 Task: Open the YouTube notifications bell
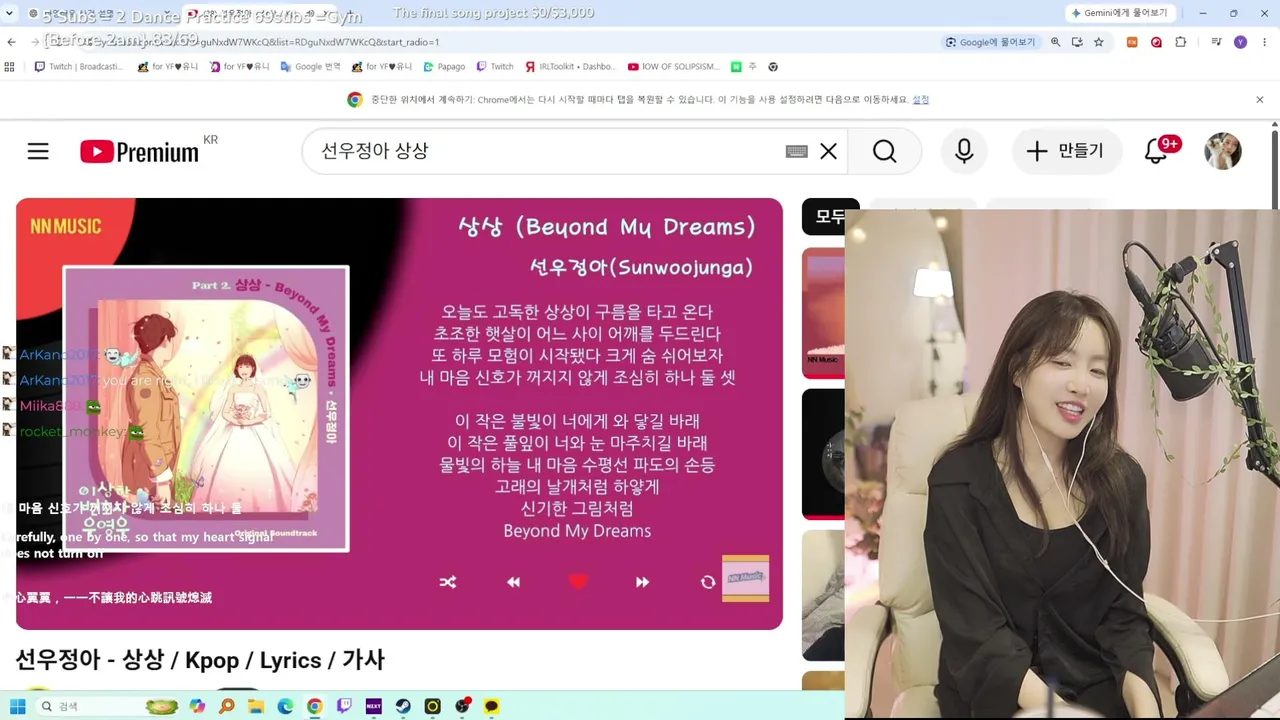tap(1156, 151)
